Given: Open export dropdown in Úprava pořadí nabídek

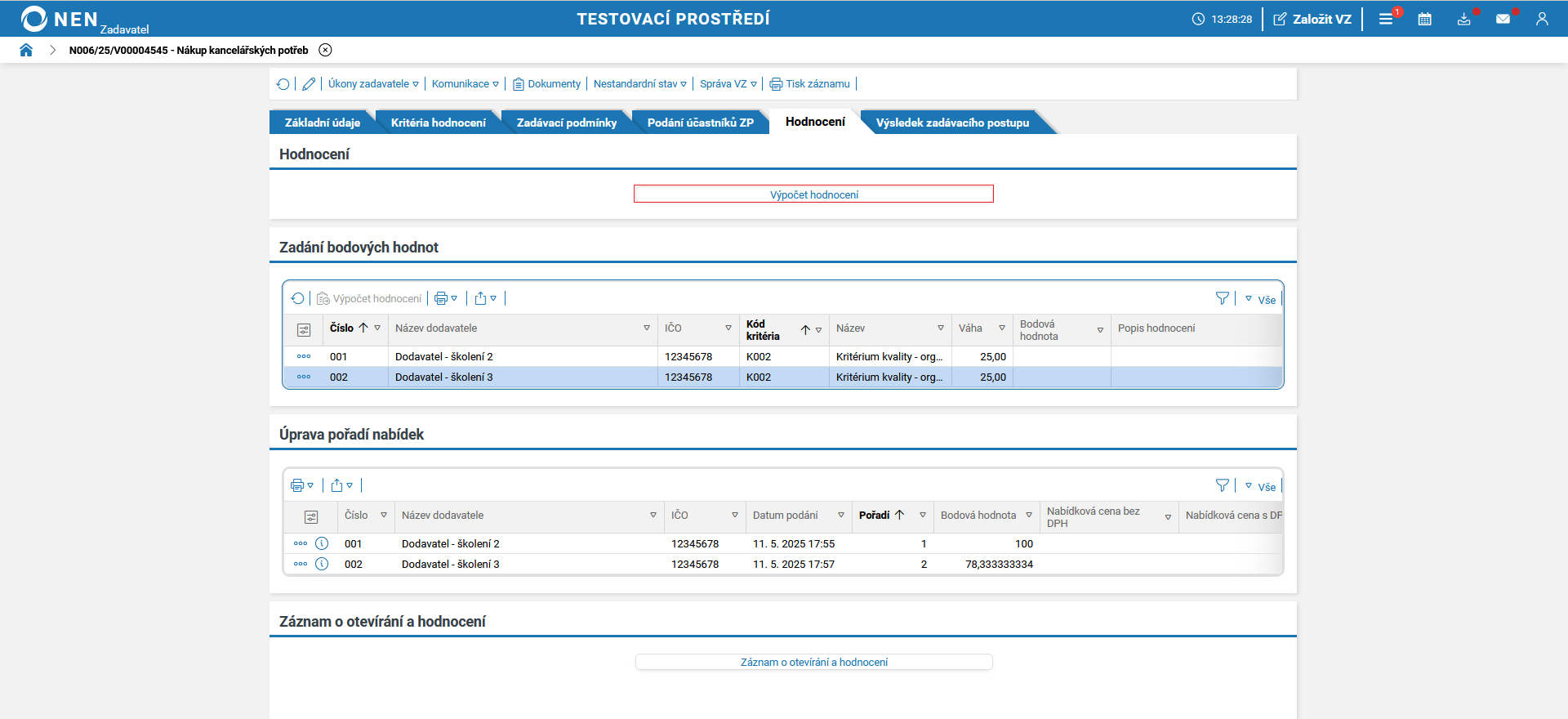Looking at the screenshot, I should (341, 485).
